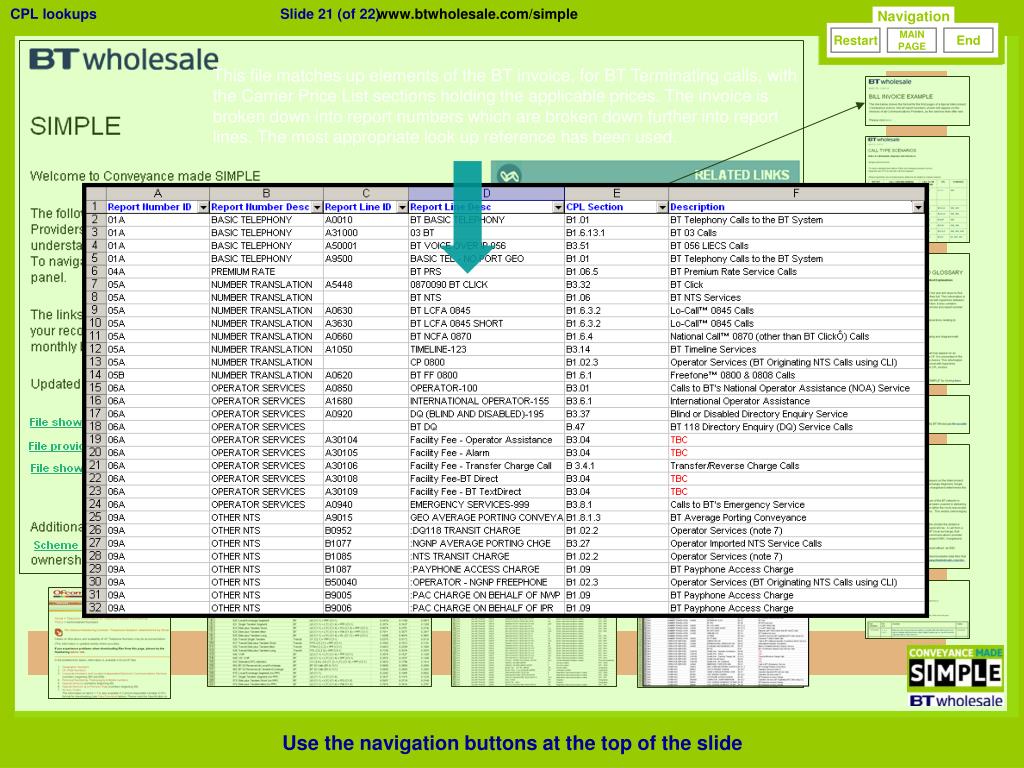Viewport: 1024px width, 768px height.
Task: Select column D header
Action: (x=487, y=193)
